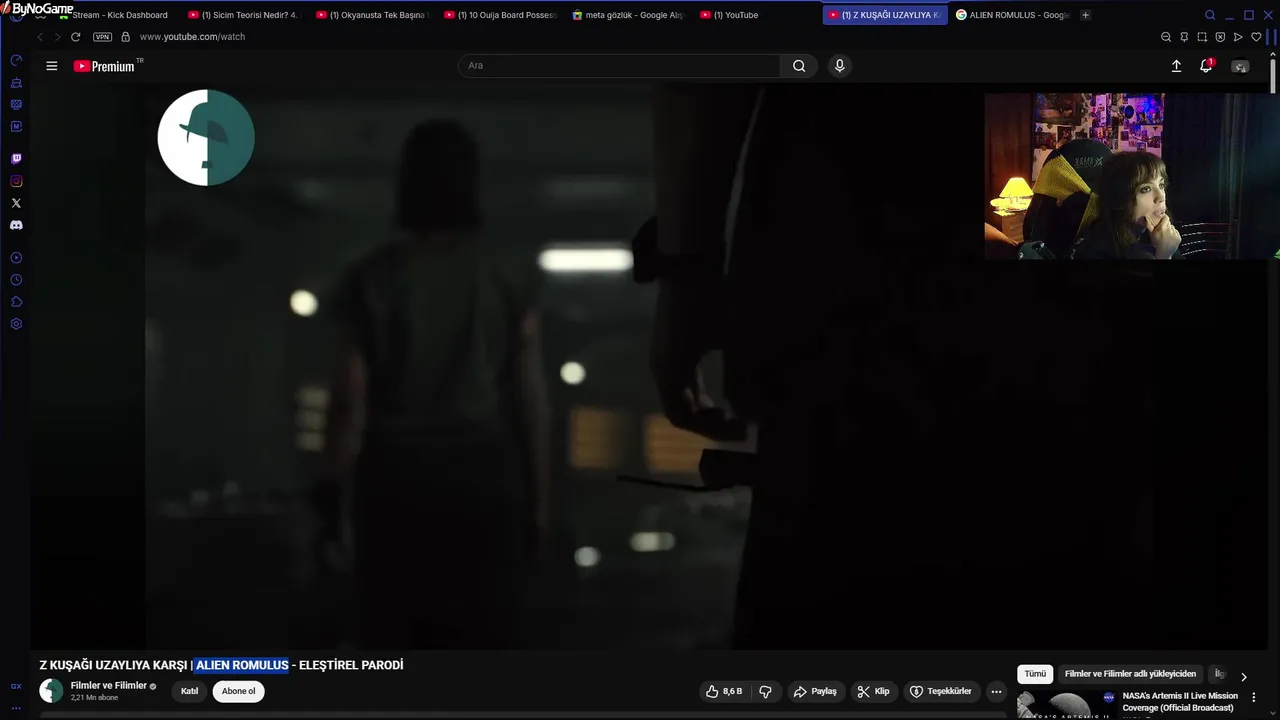Open options menu for NASA Artemis video
Viewport: 1280px width, 720px height.
click(1254, 698)
